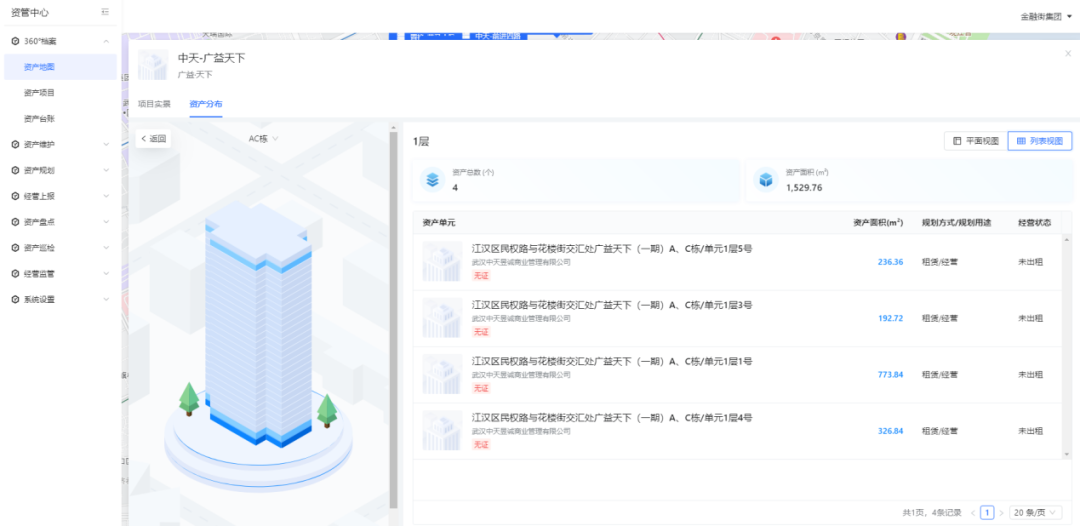Switch to the 资产分布 tab
The image size is (1080, 526).
[206, 104]
